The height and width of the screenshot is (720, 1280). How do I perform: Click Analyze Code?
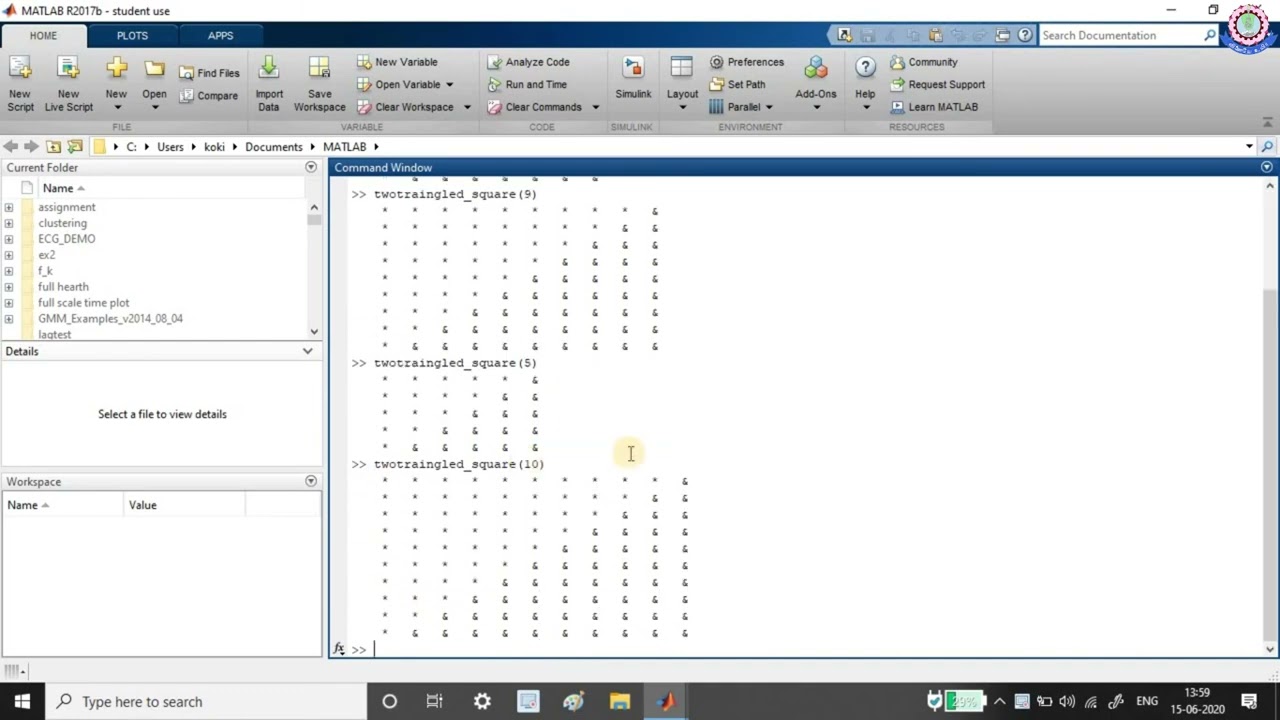pyautogui.click(x=528, y=62)
